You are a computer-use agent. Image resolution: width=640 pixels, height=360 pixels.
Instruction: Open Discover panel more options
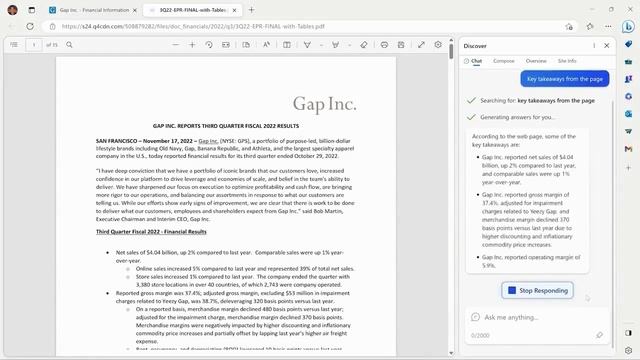pos(594,46)
